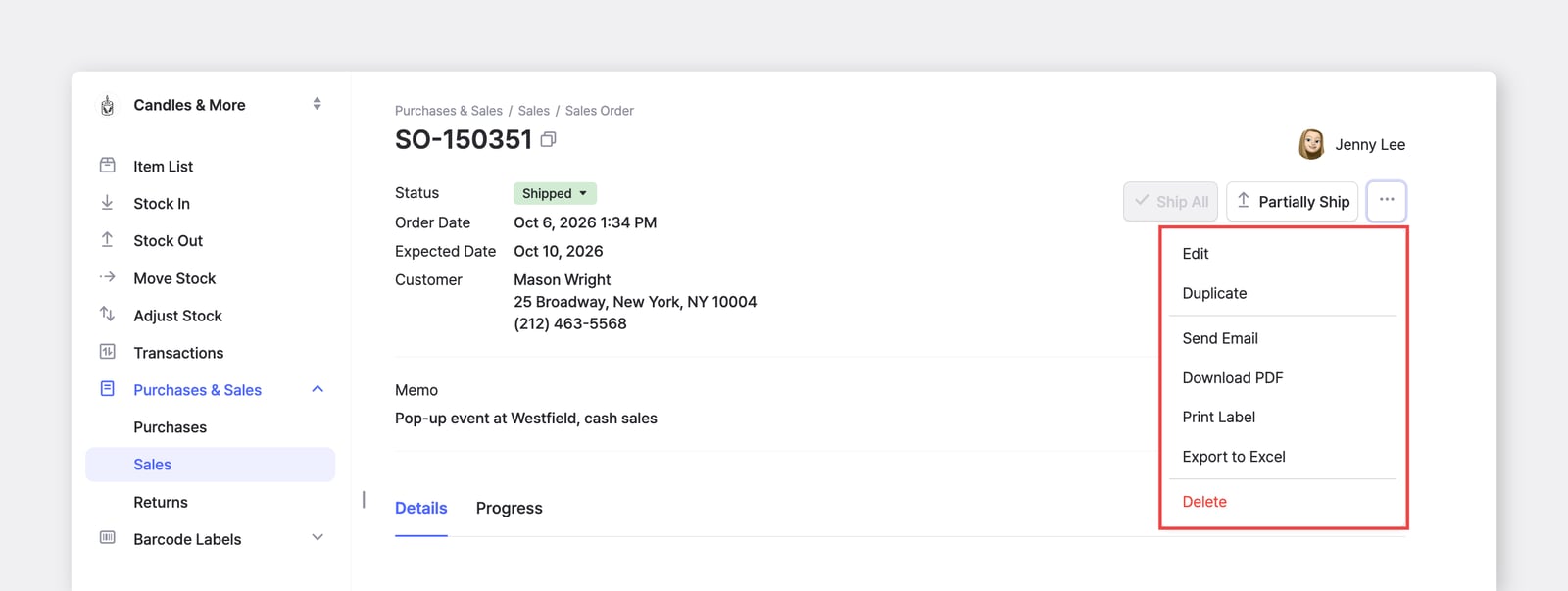The image size is (1568, 591).
Task: Open the Candles & More workspace switcher
Action: (317, 104)
